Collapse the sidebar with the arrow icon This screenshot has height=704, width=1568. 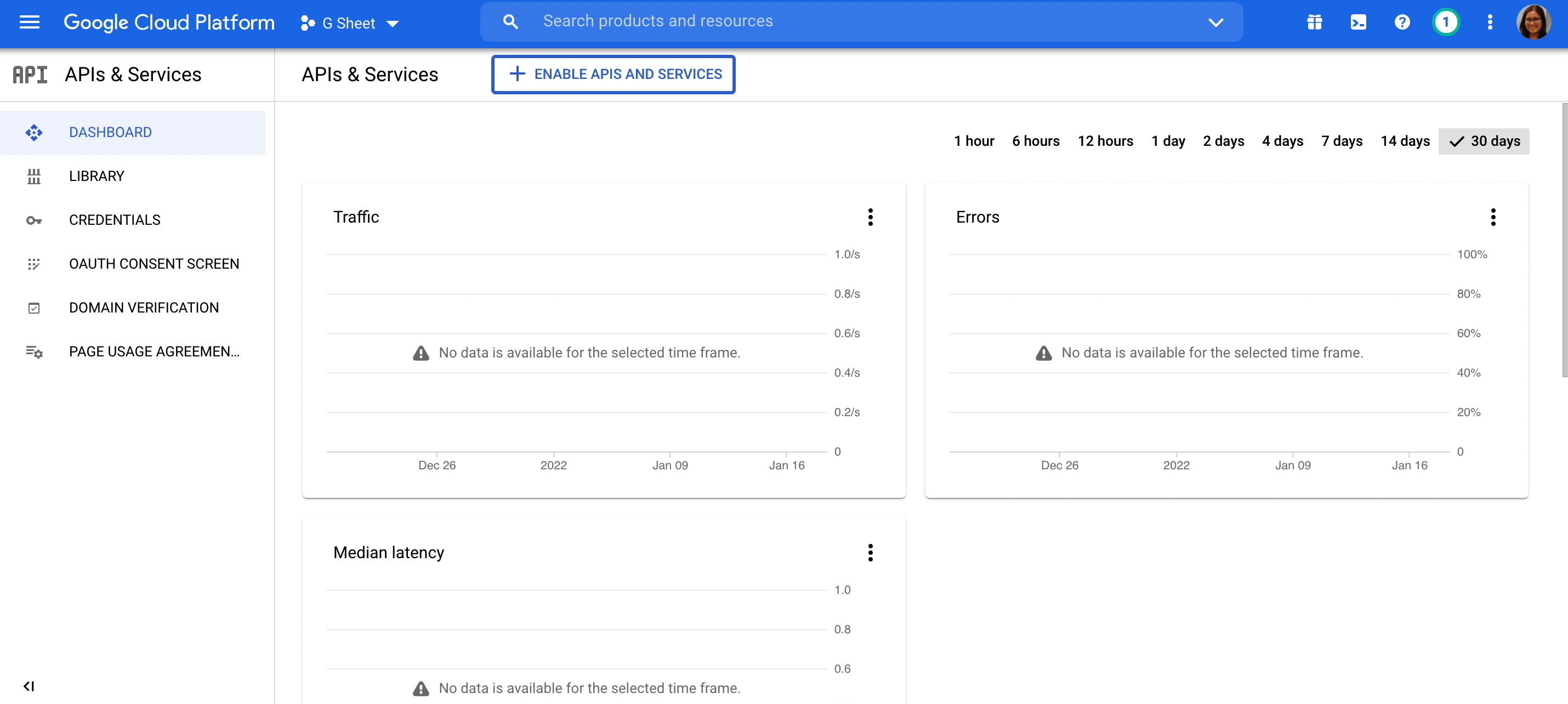coord(29,686)
